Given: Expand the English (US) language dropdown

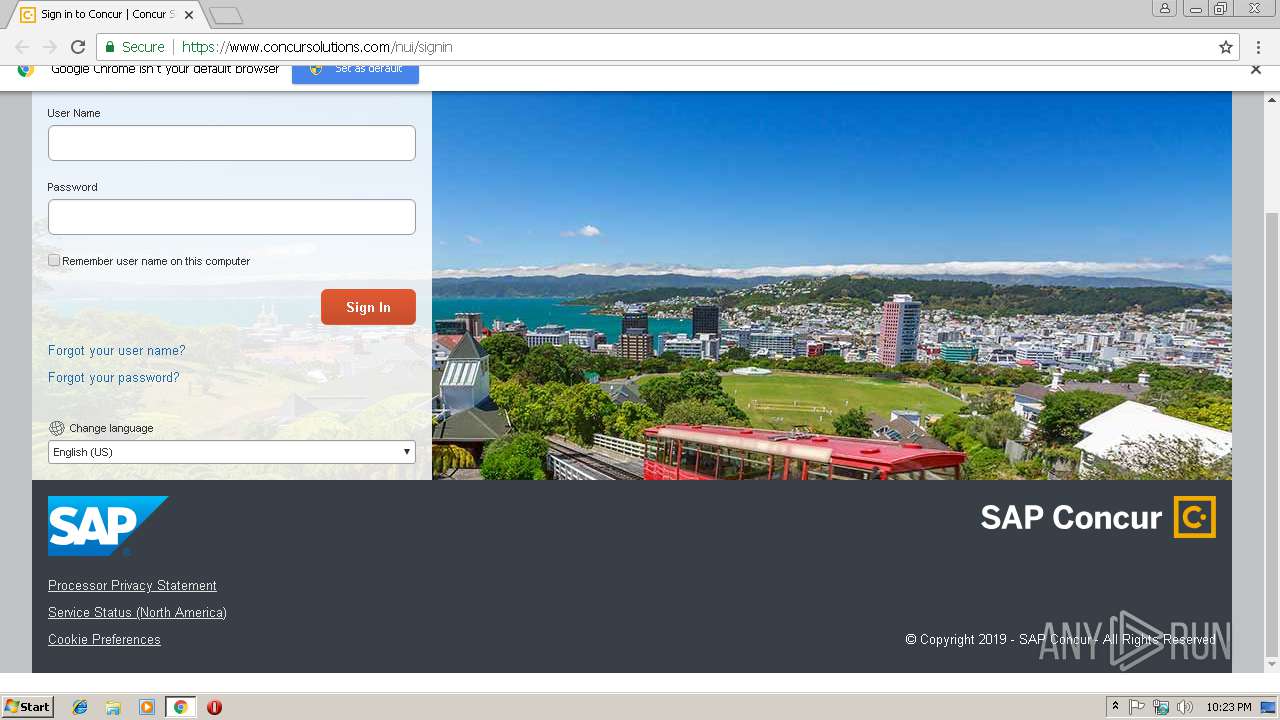Looking at the screenshot, I should click(232, 452).
